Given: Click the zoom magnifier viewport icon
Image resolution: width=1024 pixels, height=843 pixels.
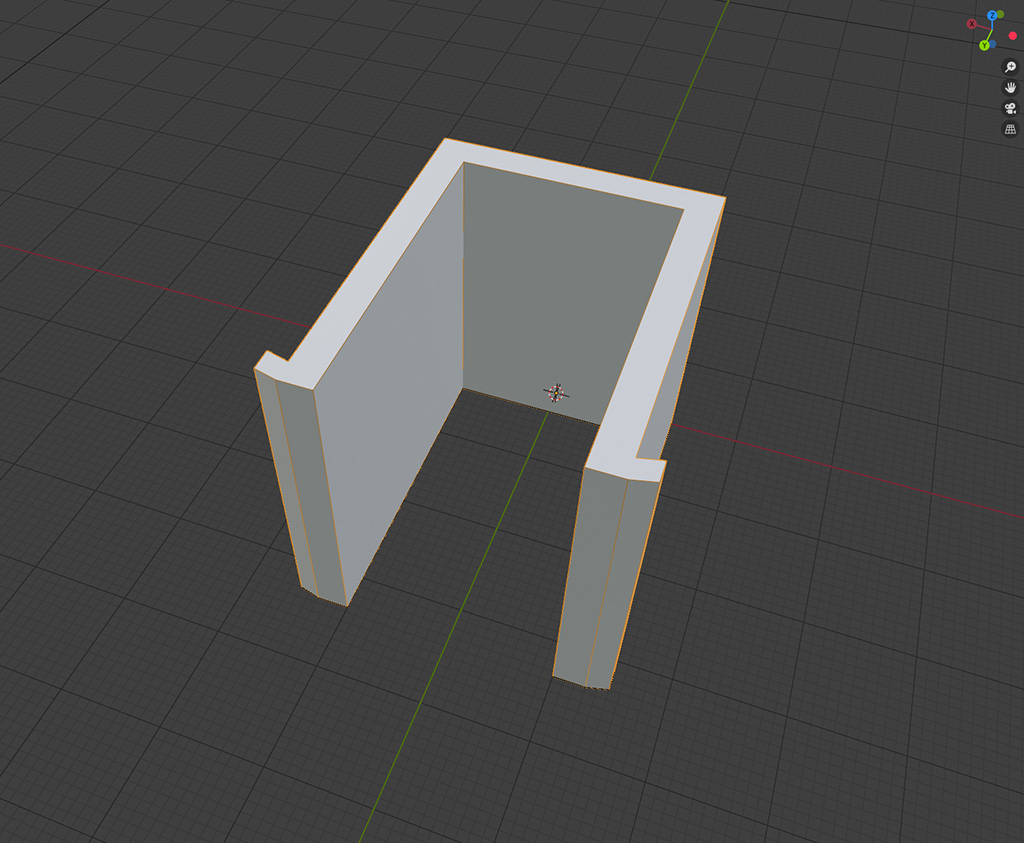Looking at the screenshot, I should click(1010, 67).
